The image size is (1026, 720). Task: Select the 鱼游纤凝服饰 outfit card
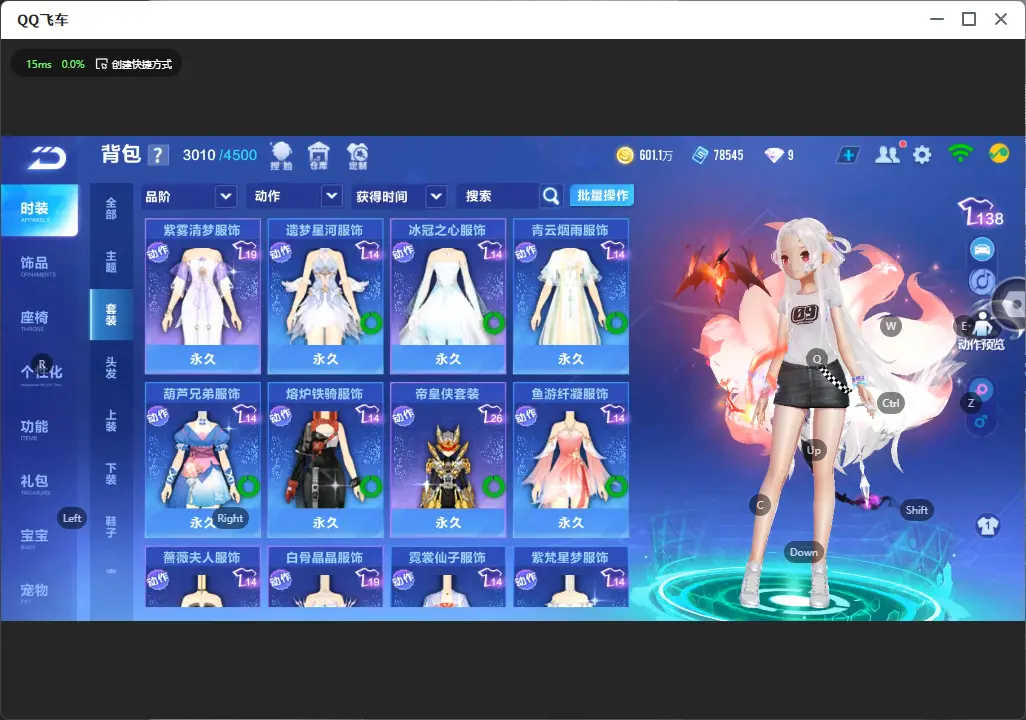pos(571,459)
